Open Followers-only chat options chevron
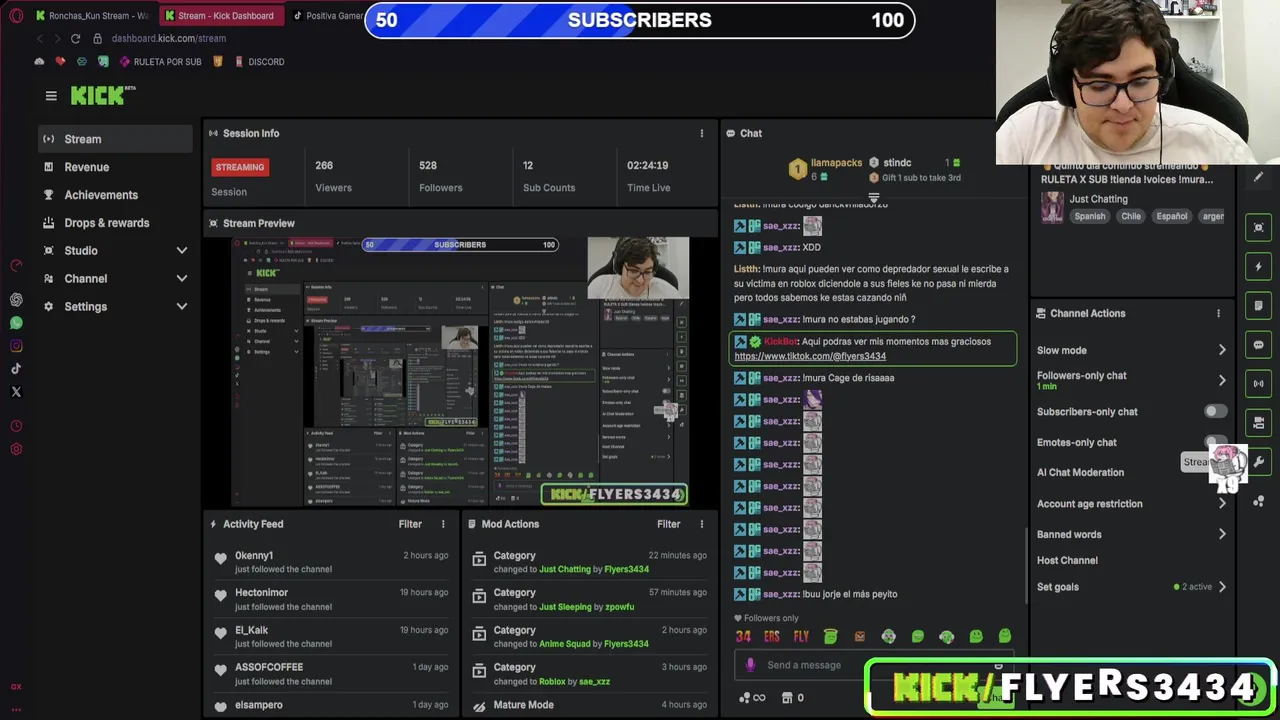 tap(1221, 380)
